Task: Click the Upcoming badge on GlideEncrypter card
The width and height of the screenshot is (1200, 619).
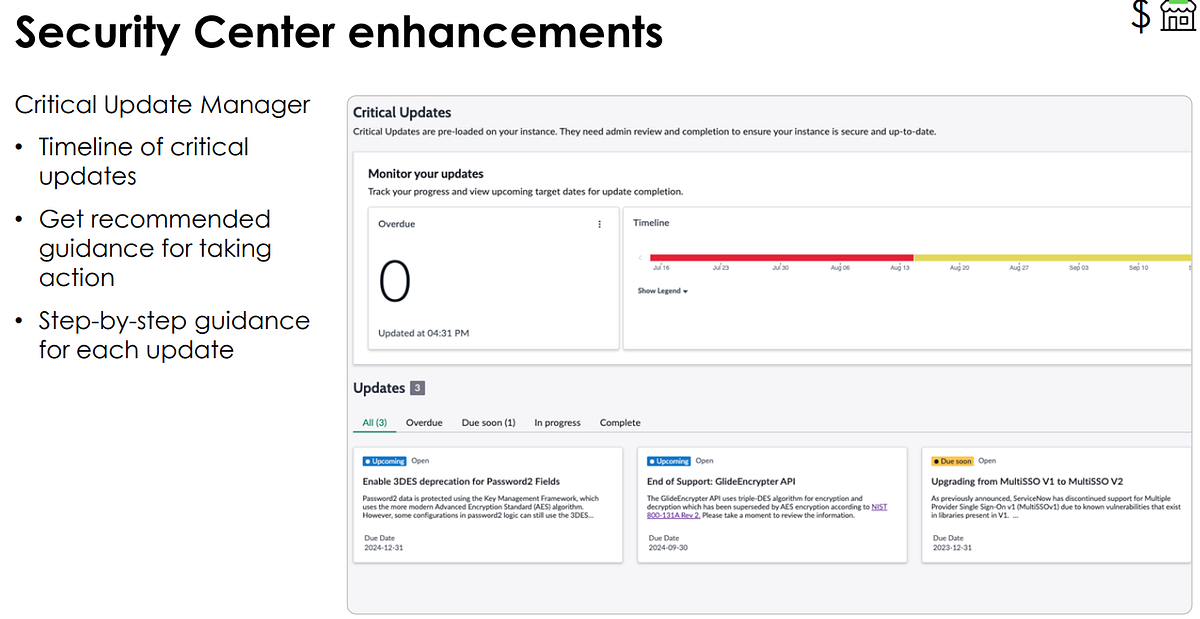Action: pyautogui.click(x=668, y=460)
